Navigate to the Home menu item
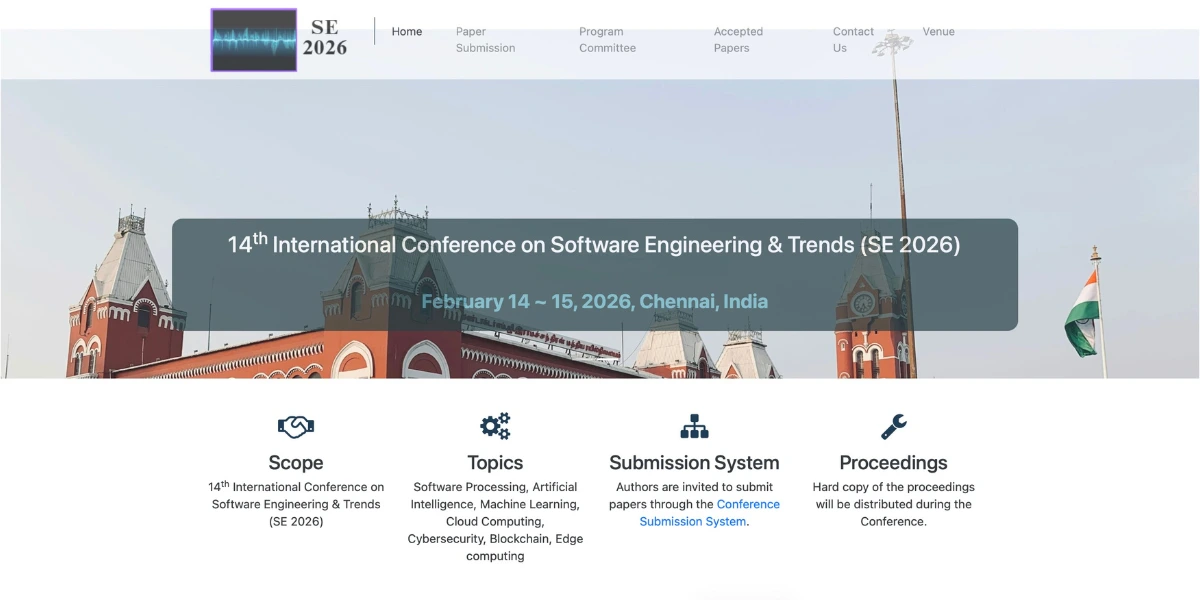The image size is (1200, 600). tap(406, 31)
